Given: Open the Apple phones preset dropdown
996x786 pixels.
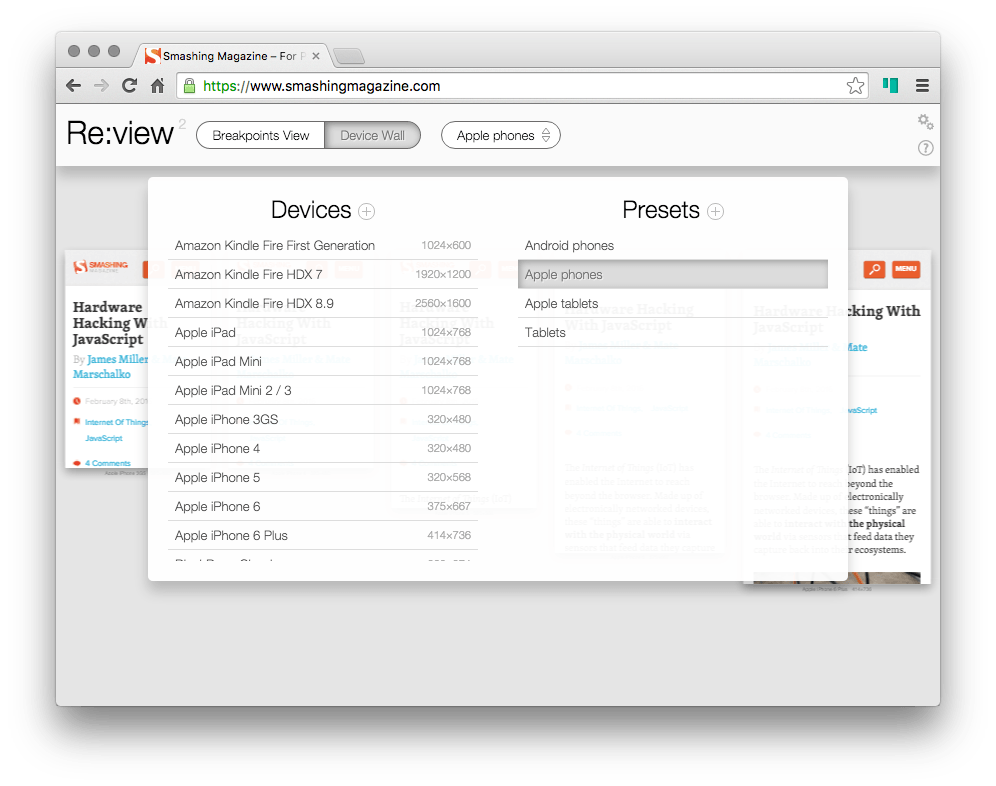Looking at the screenshot, I should [501, 135].
